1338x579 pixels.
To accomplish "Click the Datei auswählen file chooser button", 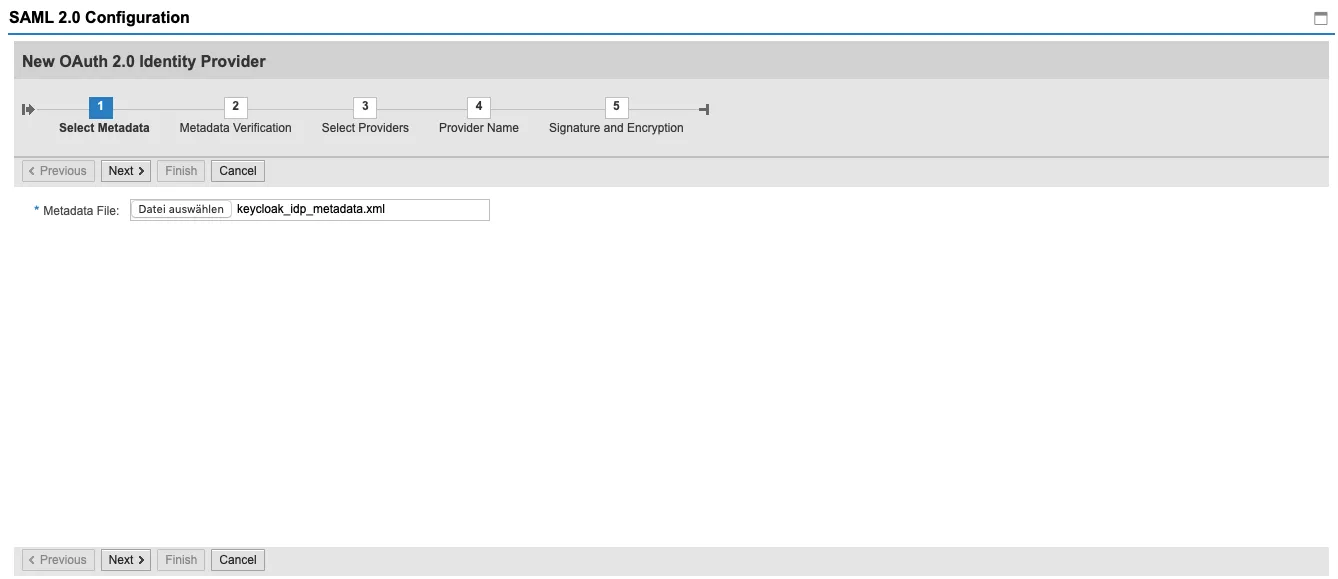I will point(181,210).
